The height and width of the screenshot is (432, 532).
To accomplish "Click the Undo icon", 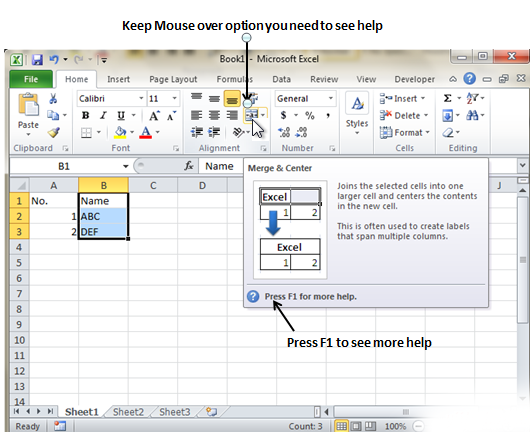I will (x=54, y=60).
